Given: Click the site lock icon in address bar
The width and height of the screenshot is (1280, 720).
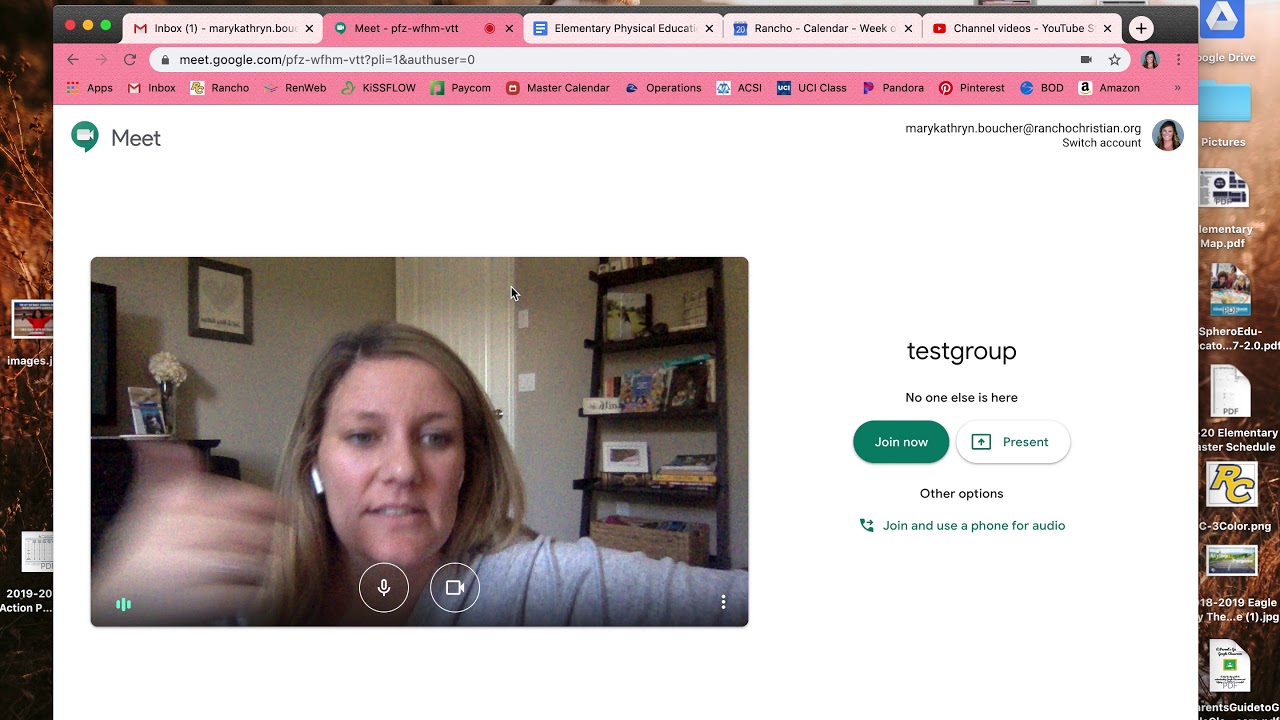Looking at the screenshot, I should click(165, 60).
